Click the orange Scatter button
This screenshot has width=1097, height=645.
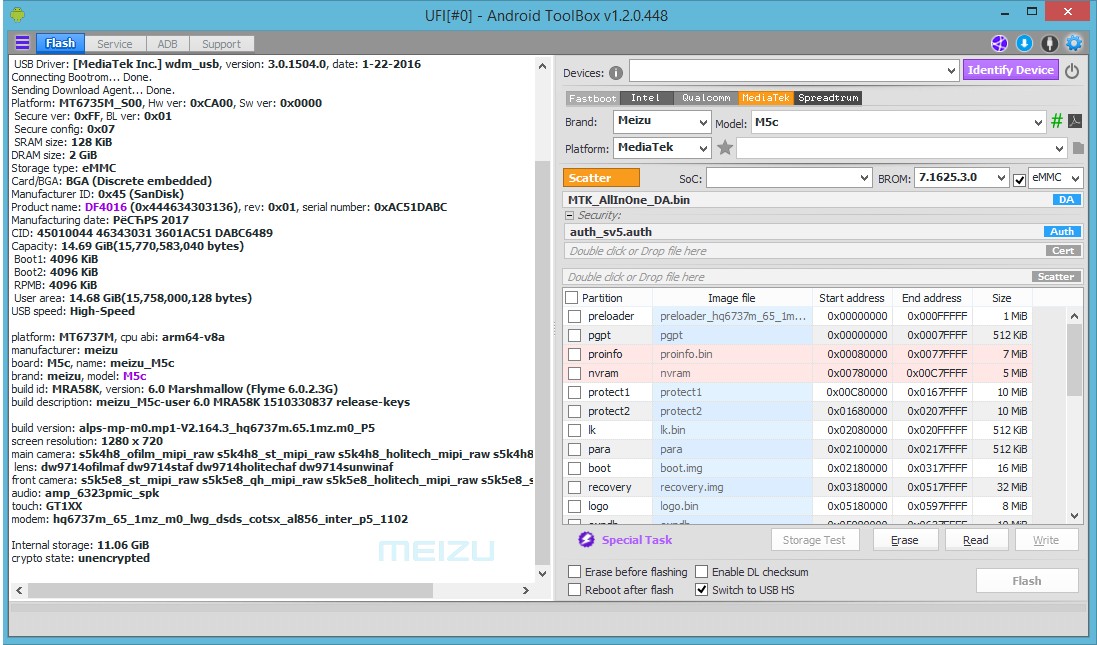click(x=601, y=178)
